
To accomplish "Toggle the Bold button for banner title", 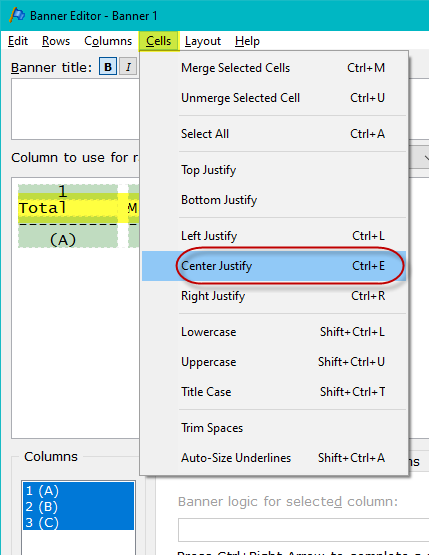I will click(108, 67).
